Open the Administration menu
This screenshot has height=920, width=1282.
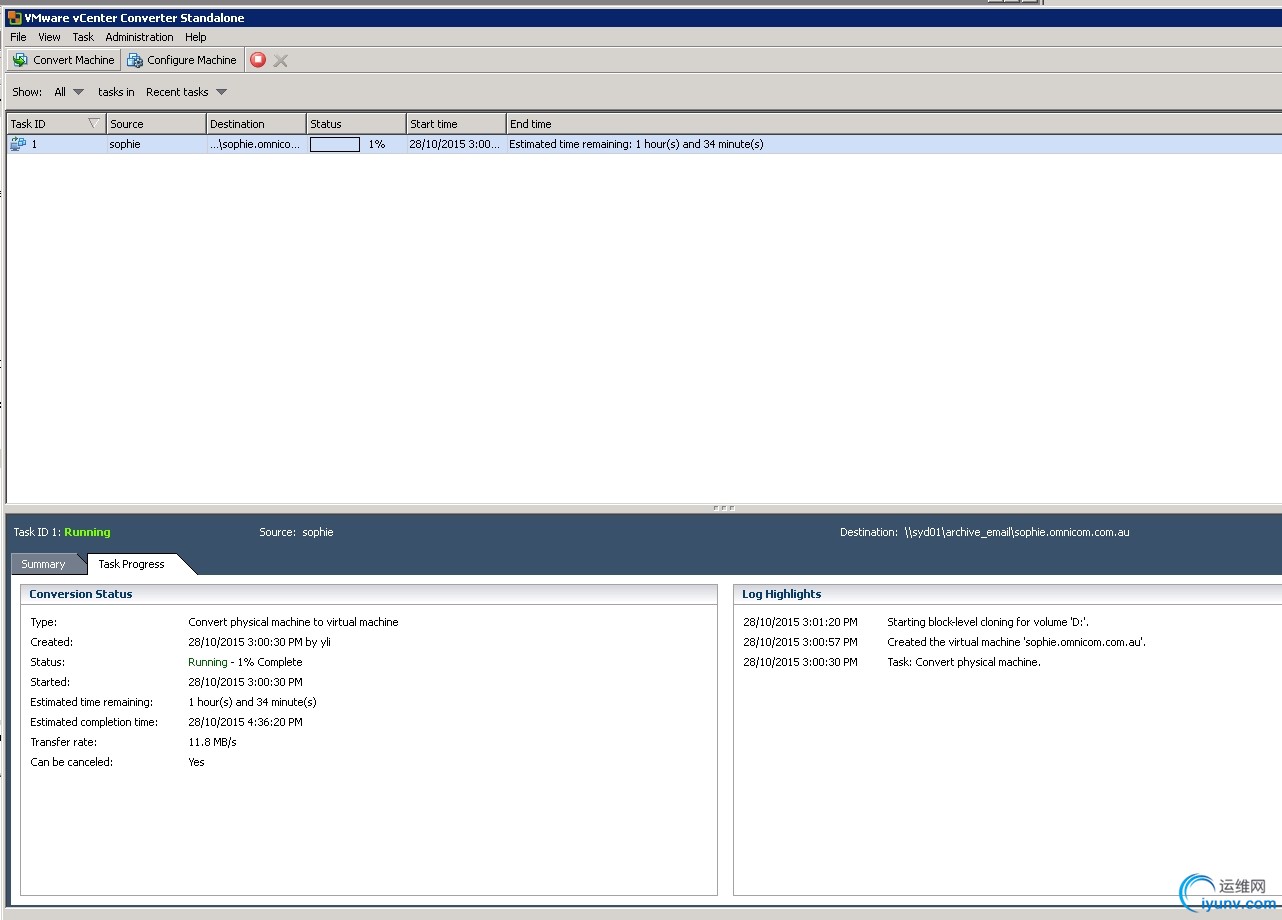click(139, 37)
